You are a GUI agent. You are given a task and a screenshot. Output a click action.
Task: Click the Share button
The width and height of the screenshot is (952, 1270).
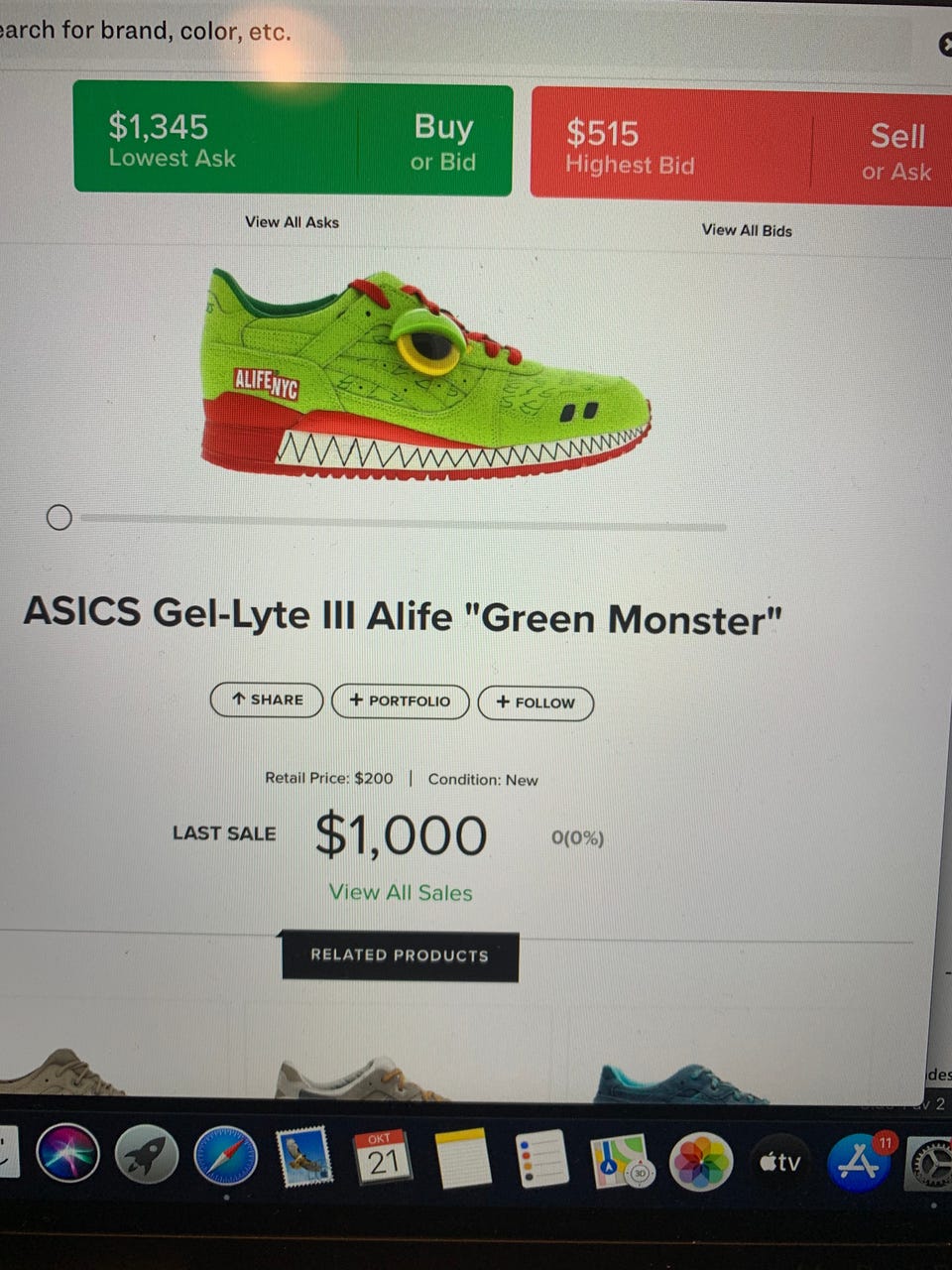tap(267, 699)
